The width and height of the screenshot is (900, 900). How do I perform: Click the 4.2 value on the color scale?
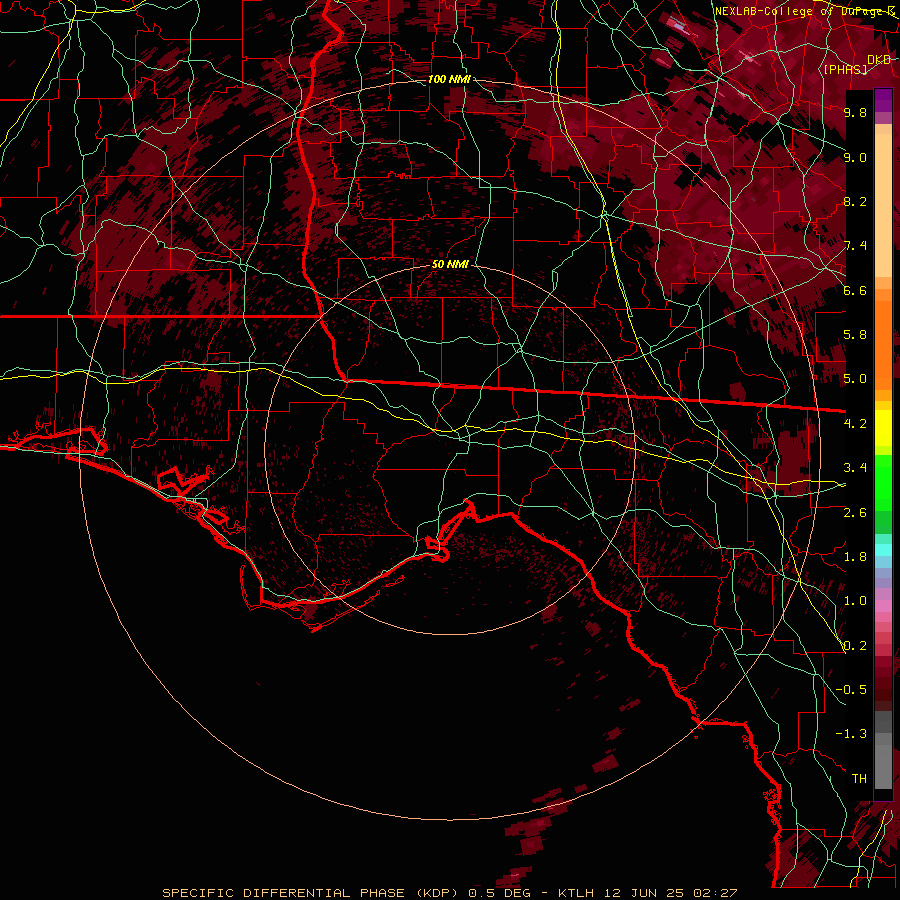point(855,424)
